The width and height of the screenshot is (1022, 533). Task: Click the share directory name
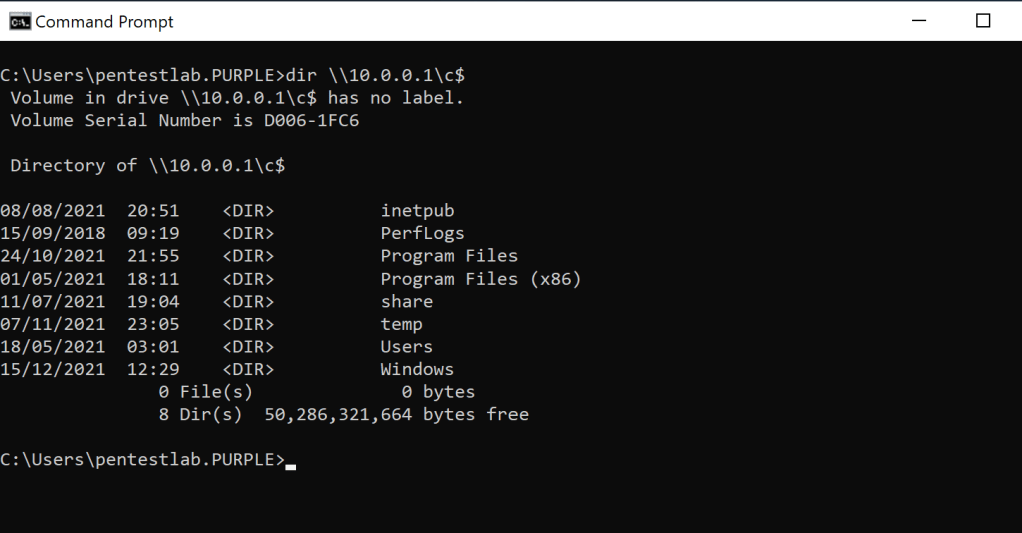tap(406, 301)
